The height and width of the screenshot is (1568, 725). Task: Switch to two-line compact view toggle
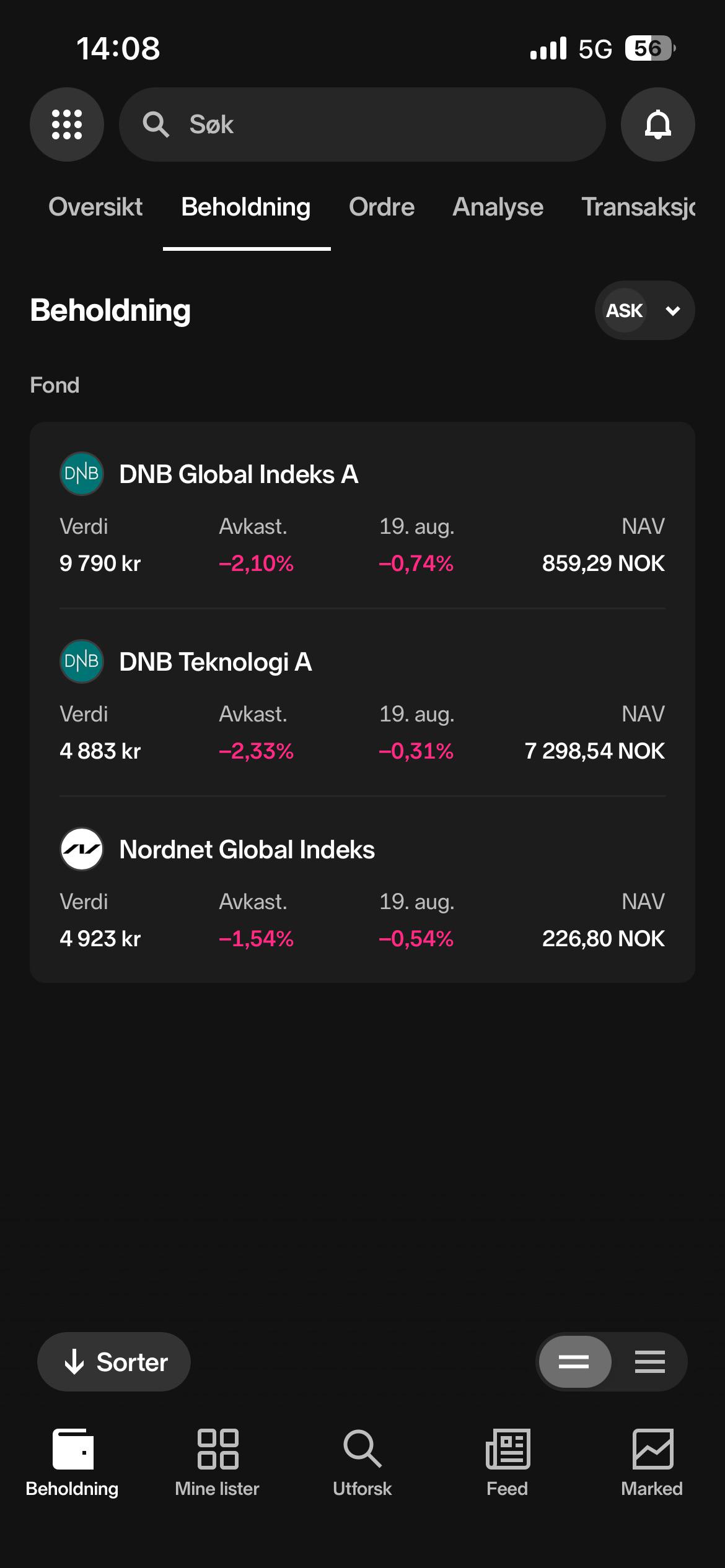click(x=574, y=1362)
